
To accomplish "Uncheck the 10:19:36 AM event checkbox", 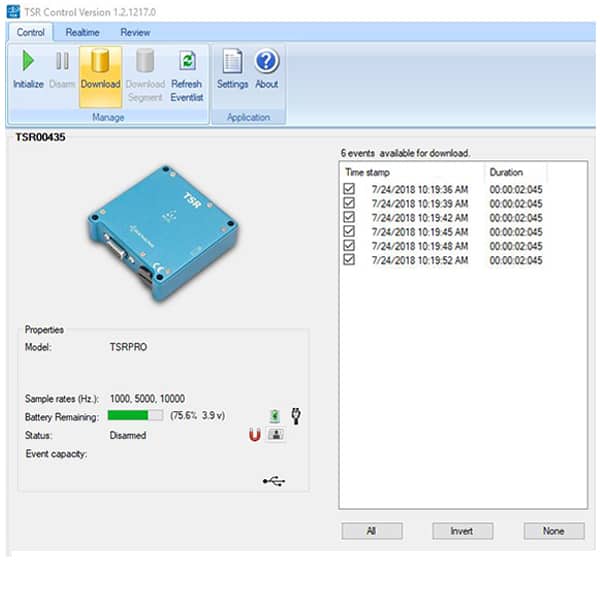I will click(349, 189).
